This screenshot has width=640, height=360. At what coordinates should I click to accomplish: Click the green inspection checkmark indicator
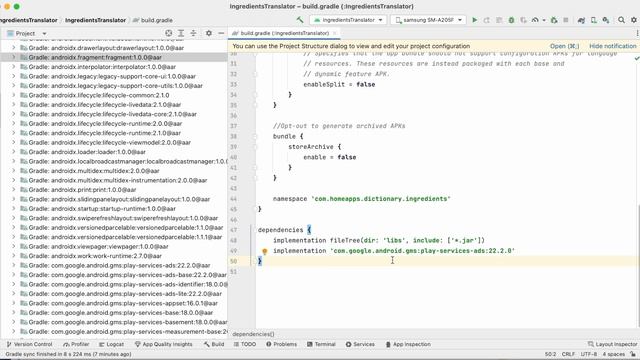click(x=637, y=58)
